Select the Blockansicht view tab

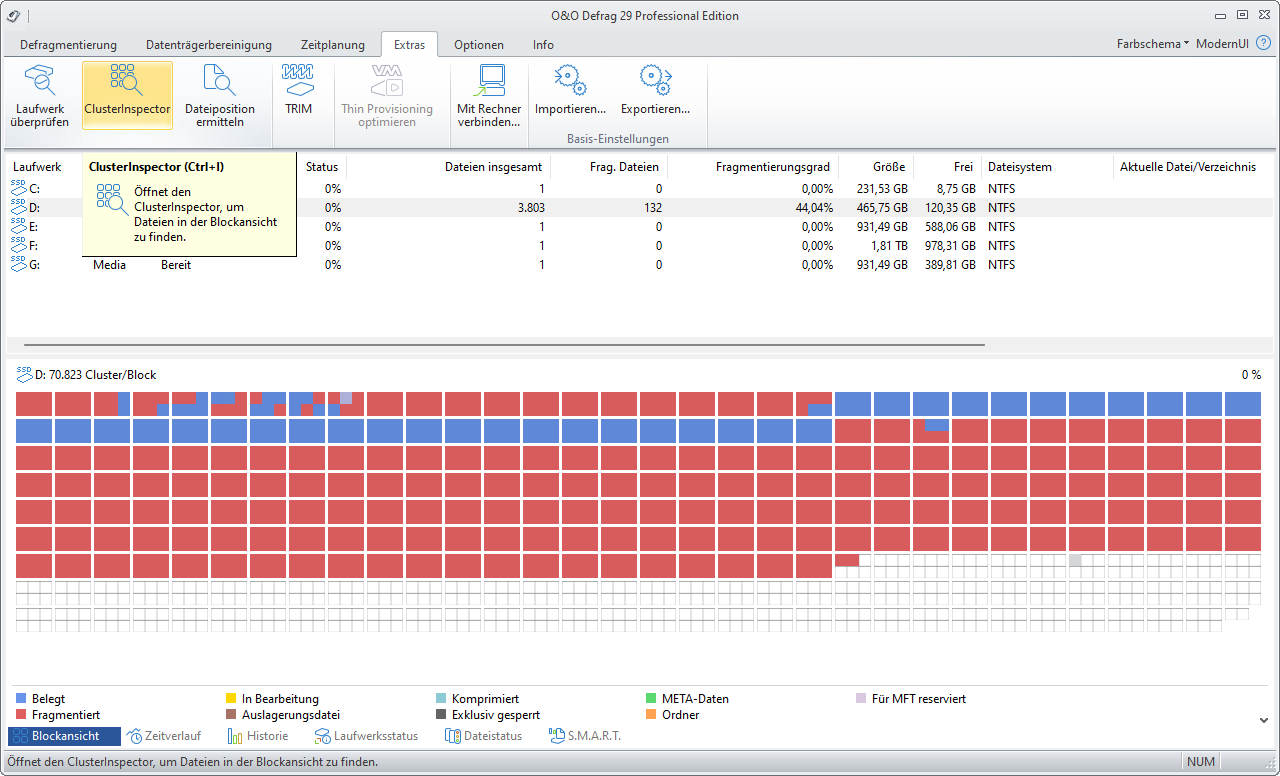64,736
